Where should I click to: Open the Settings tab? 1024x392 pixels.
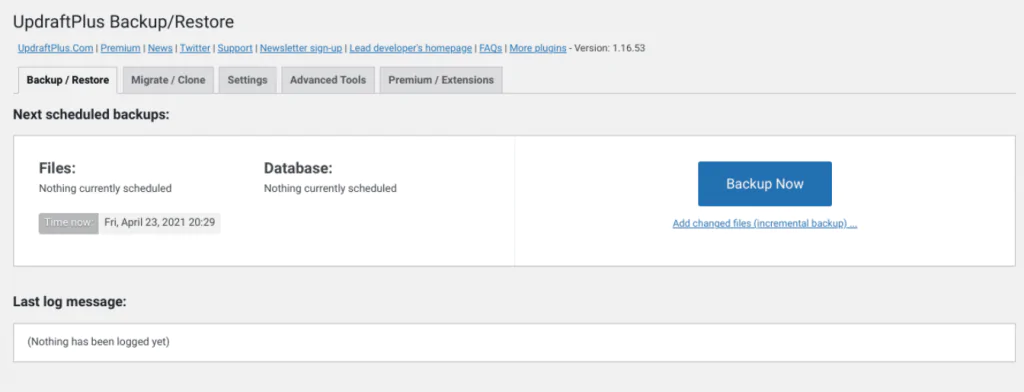pos(248,80)
